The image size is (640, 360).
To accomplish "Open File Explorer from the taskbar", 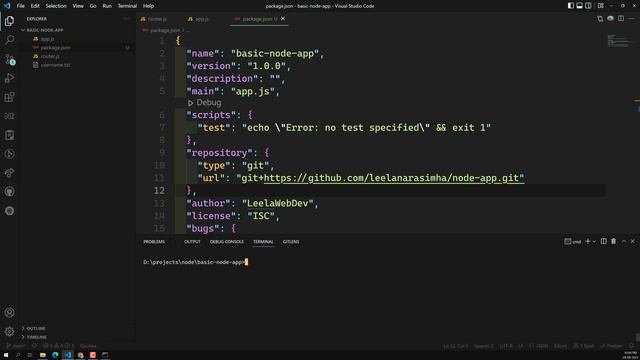I will tap(42, 355).
